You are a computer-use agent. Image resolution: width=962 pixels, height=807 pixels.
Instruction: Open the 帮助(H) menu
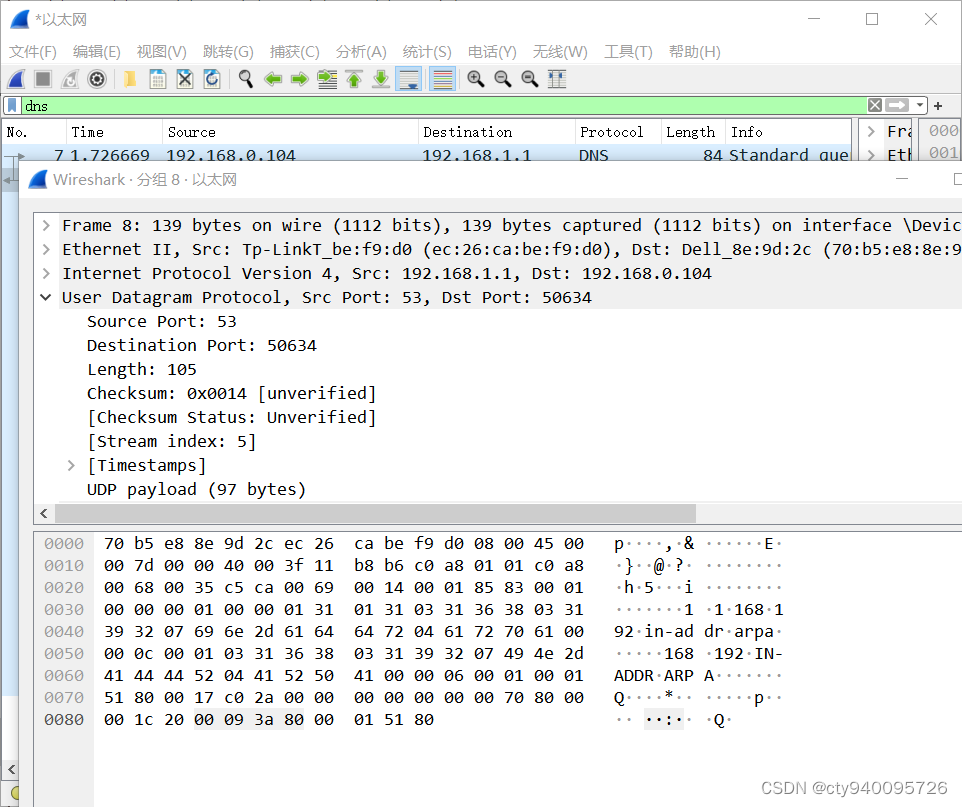[x=695, y=52]
